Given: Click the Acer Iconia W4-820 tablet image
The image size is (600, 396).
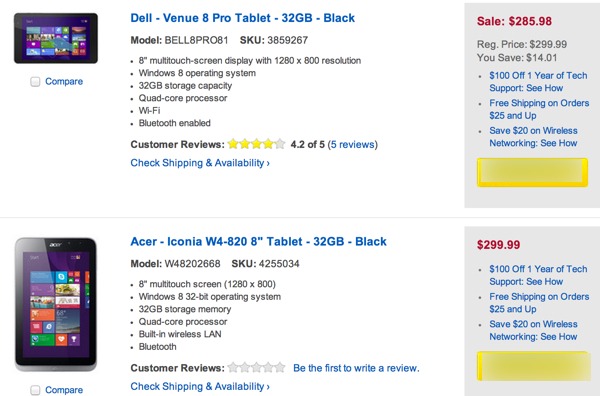Looking at the screenshot, I should pyautogui.click(x=56, y=304).
